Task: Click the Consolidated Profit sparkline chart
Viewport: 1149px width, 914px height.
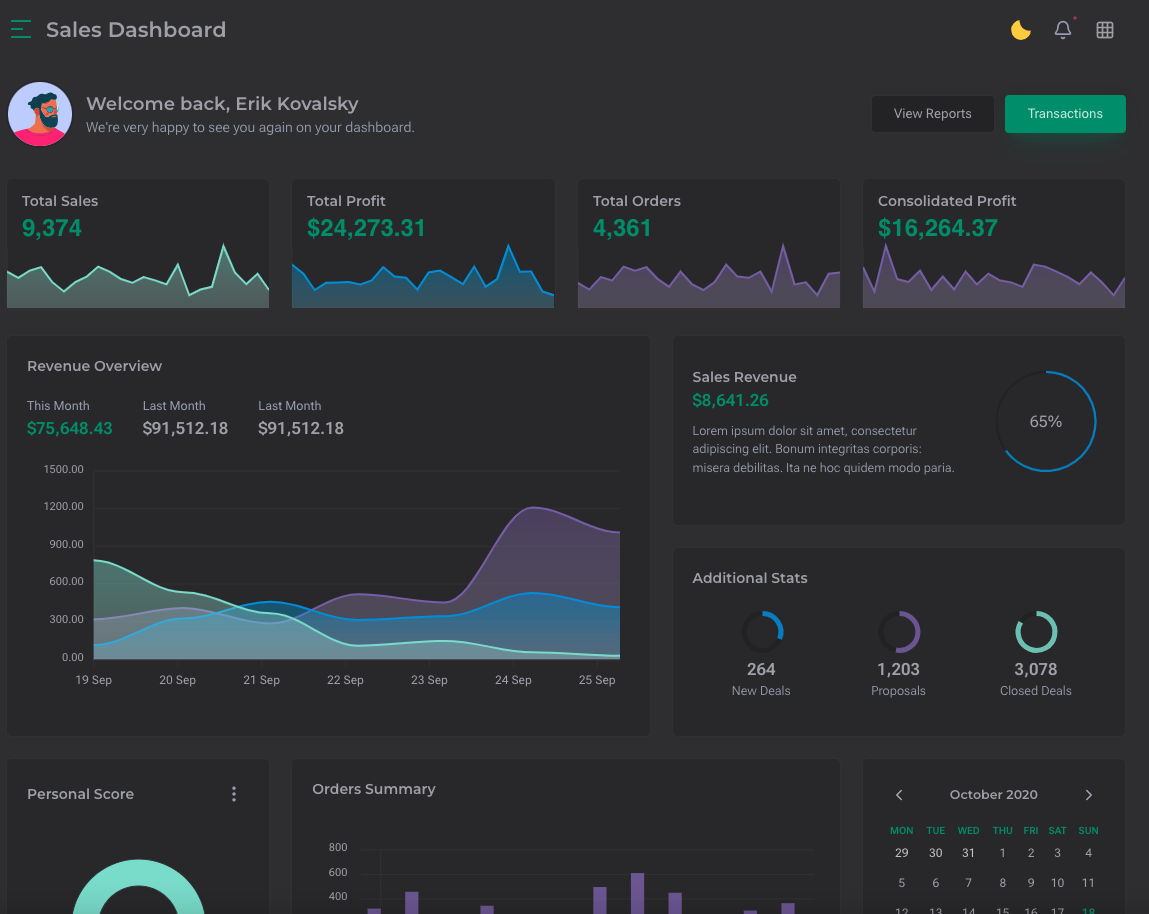Action: pyautogui.click(x=994, y=282)
